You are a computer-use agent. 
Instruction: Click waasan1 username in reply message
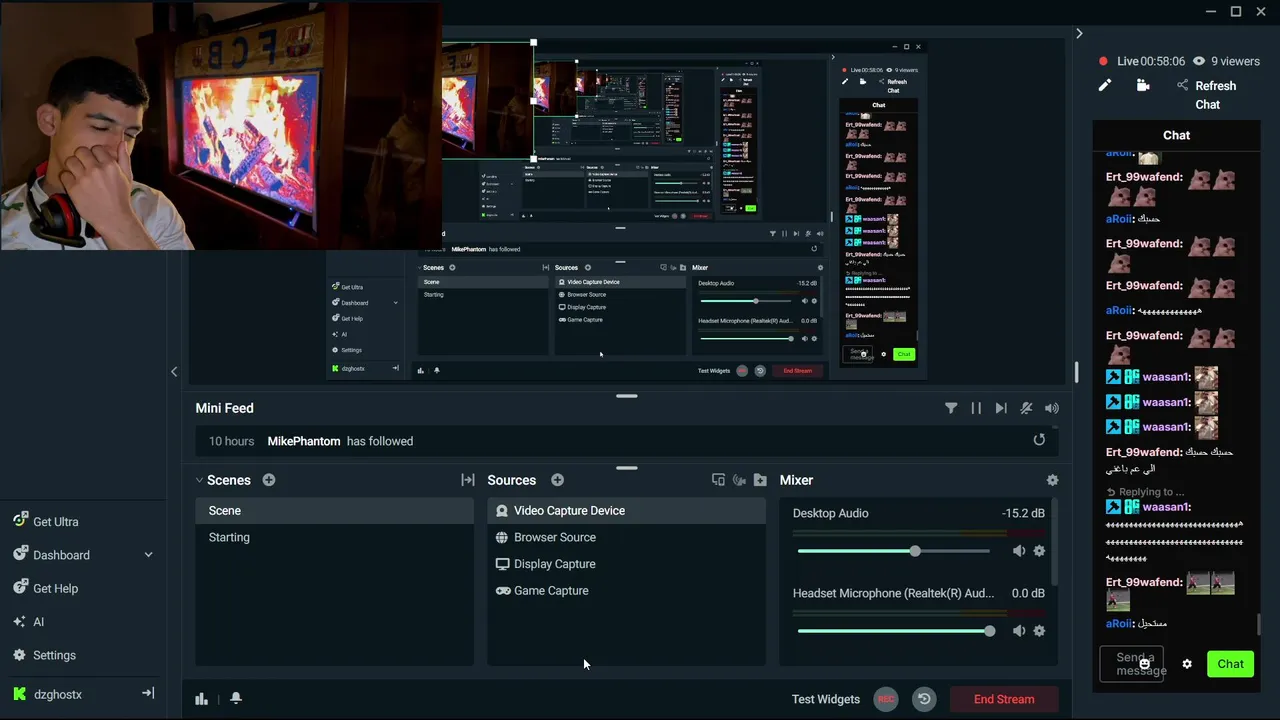pos(1166,507)
